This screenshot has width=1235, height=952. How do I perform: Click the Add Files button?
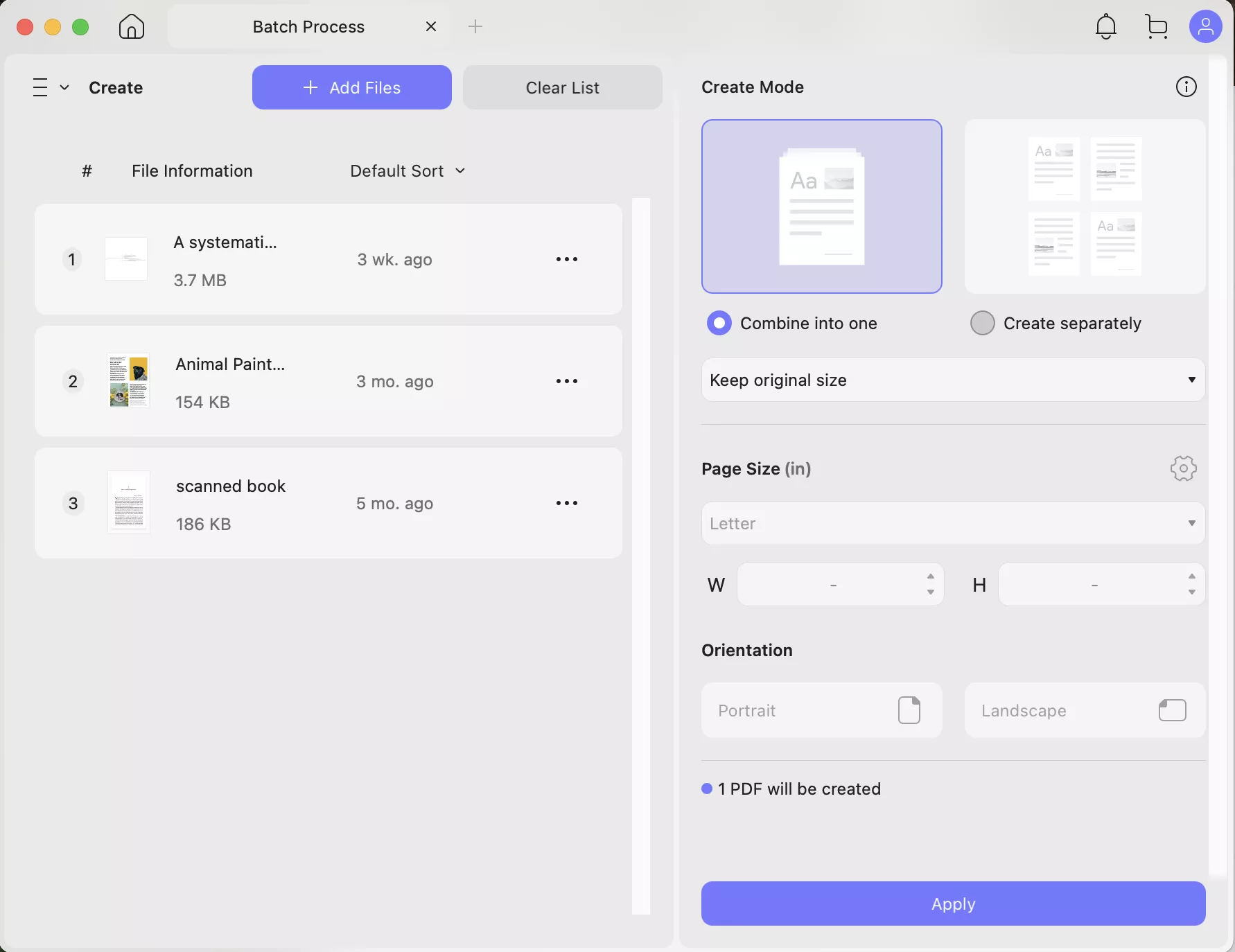351,87
